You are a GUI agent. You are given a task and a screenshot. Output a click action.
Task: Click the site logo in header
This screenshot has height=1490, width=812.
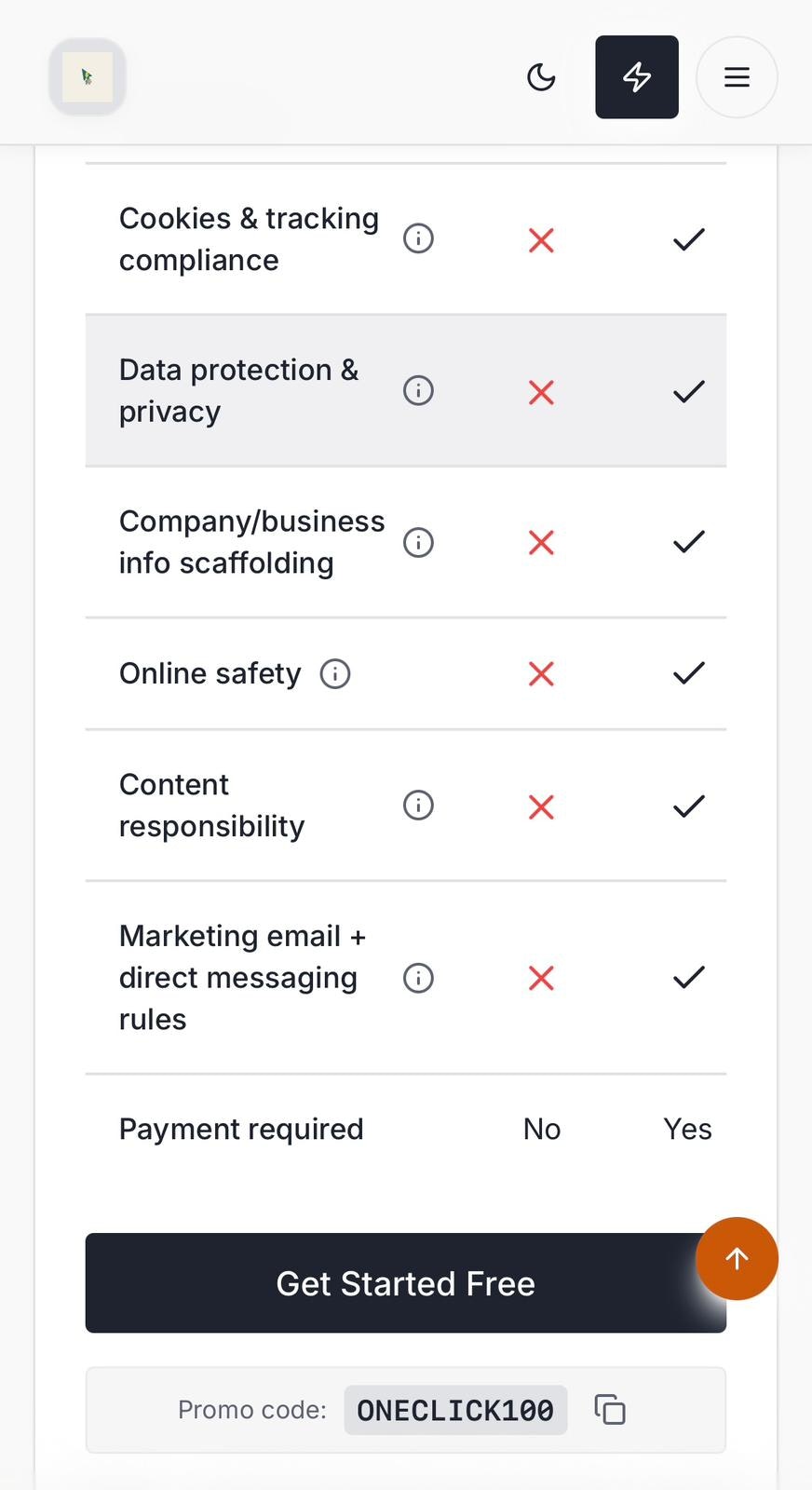(88, 77)
